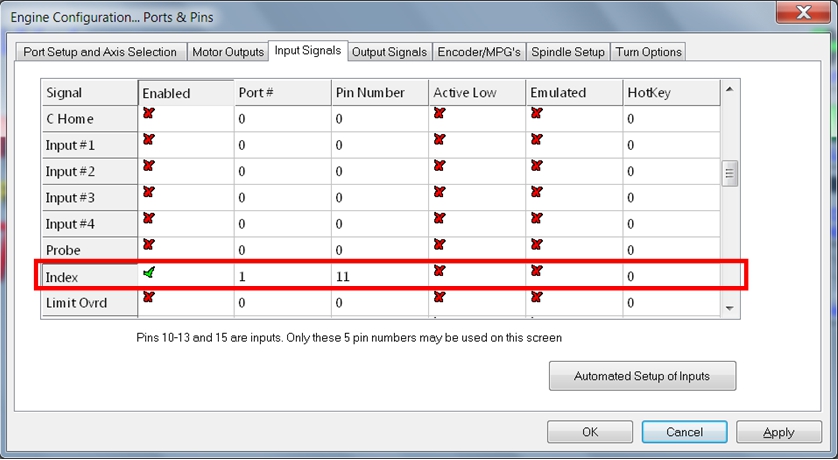Enable the Probe signal red X
The image size is (838, 460).
149,243
